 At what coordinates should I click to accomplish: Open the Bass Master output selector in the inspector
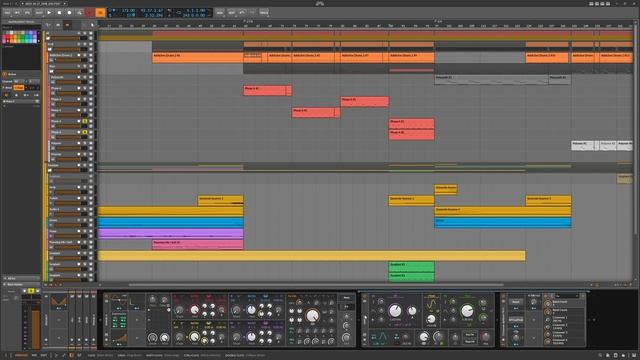pyautogui.click(x=20, y=284)
